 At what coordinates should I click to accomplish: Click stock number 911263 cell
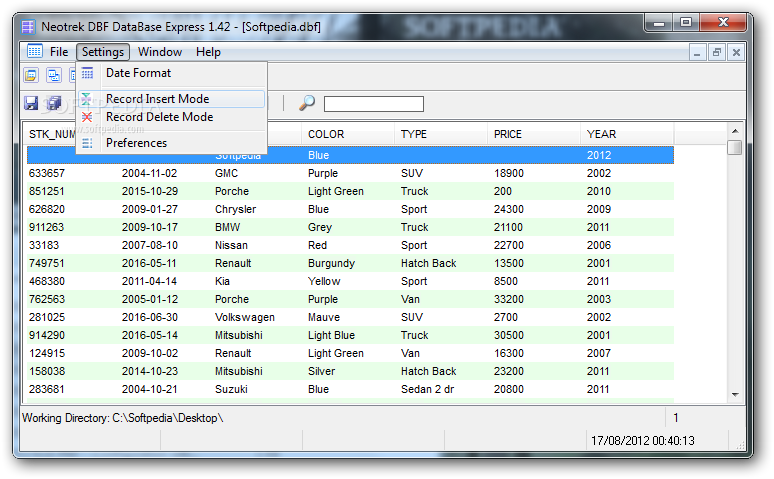(46, 227)
